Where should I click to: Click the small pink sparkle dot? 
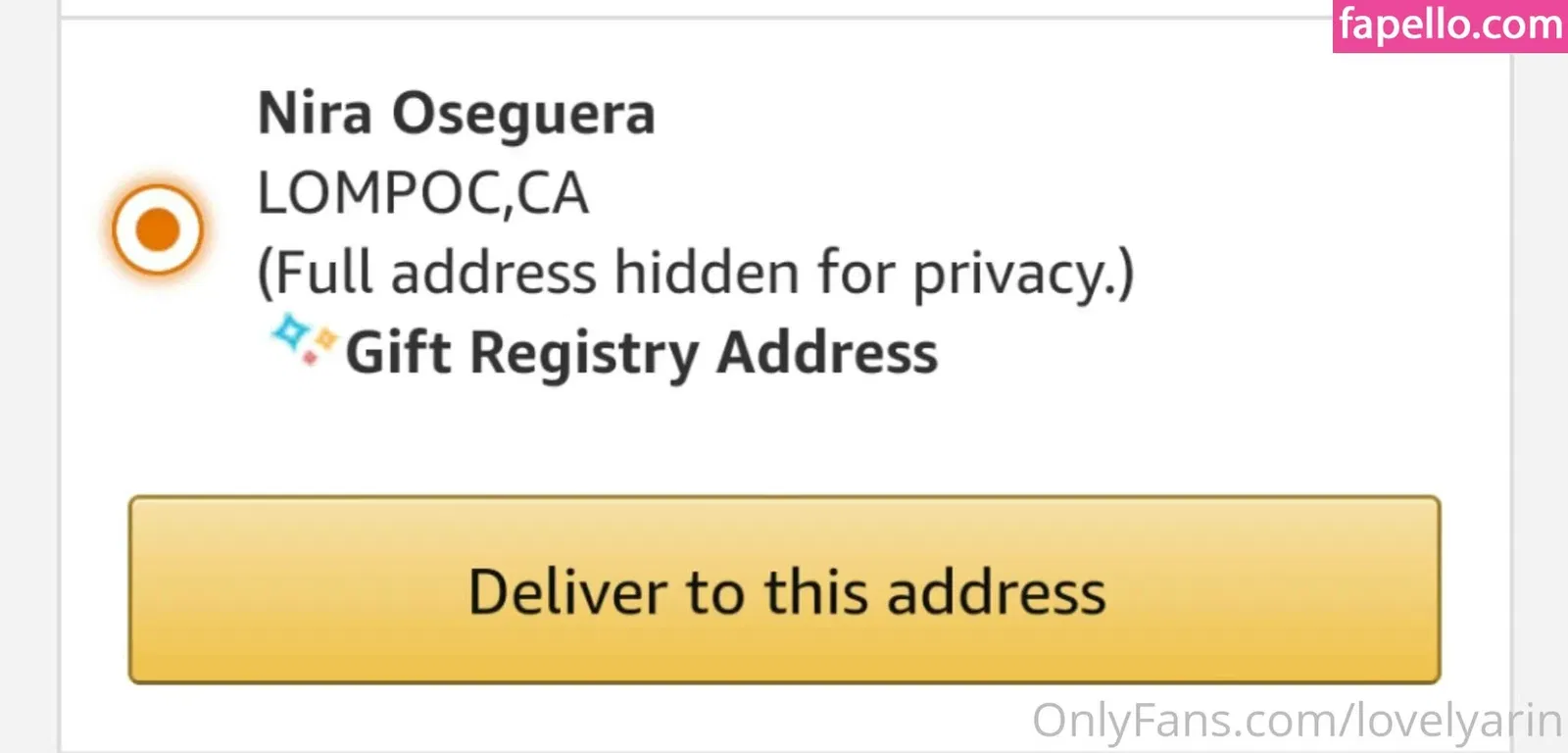click(x=310, y=359)
